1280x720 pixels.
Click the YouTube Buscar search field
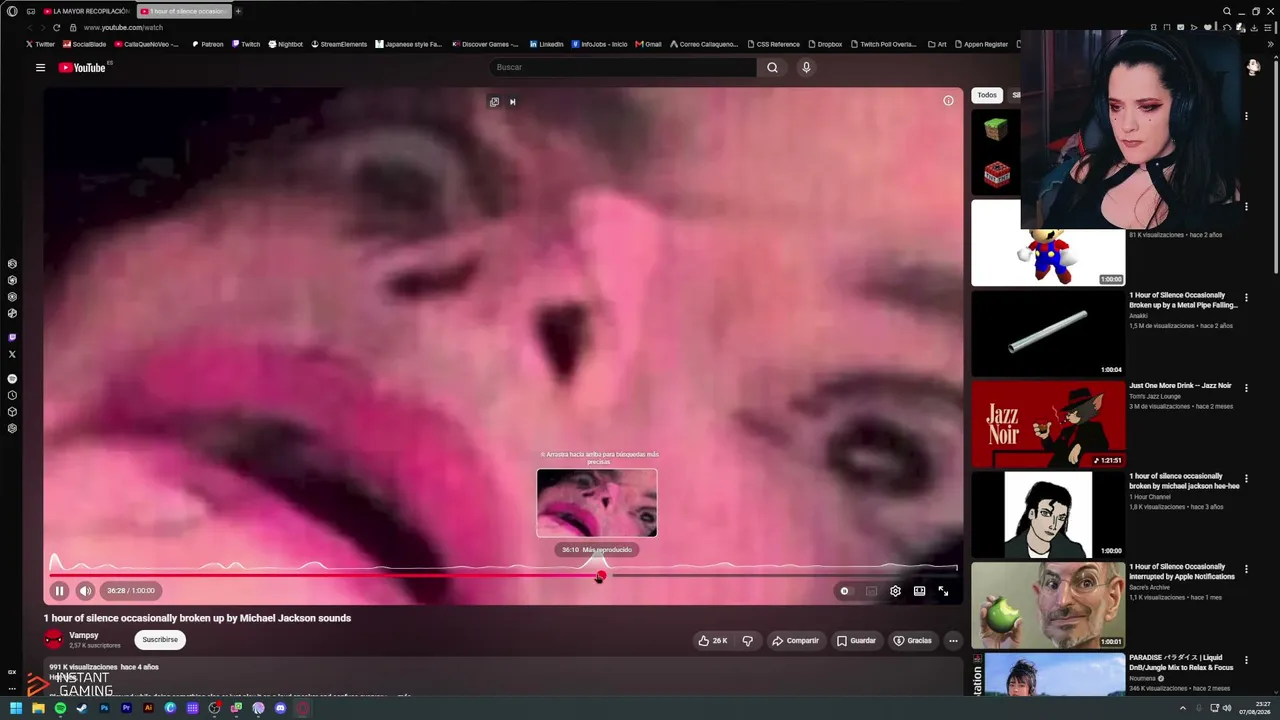point(623,67)
